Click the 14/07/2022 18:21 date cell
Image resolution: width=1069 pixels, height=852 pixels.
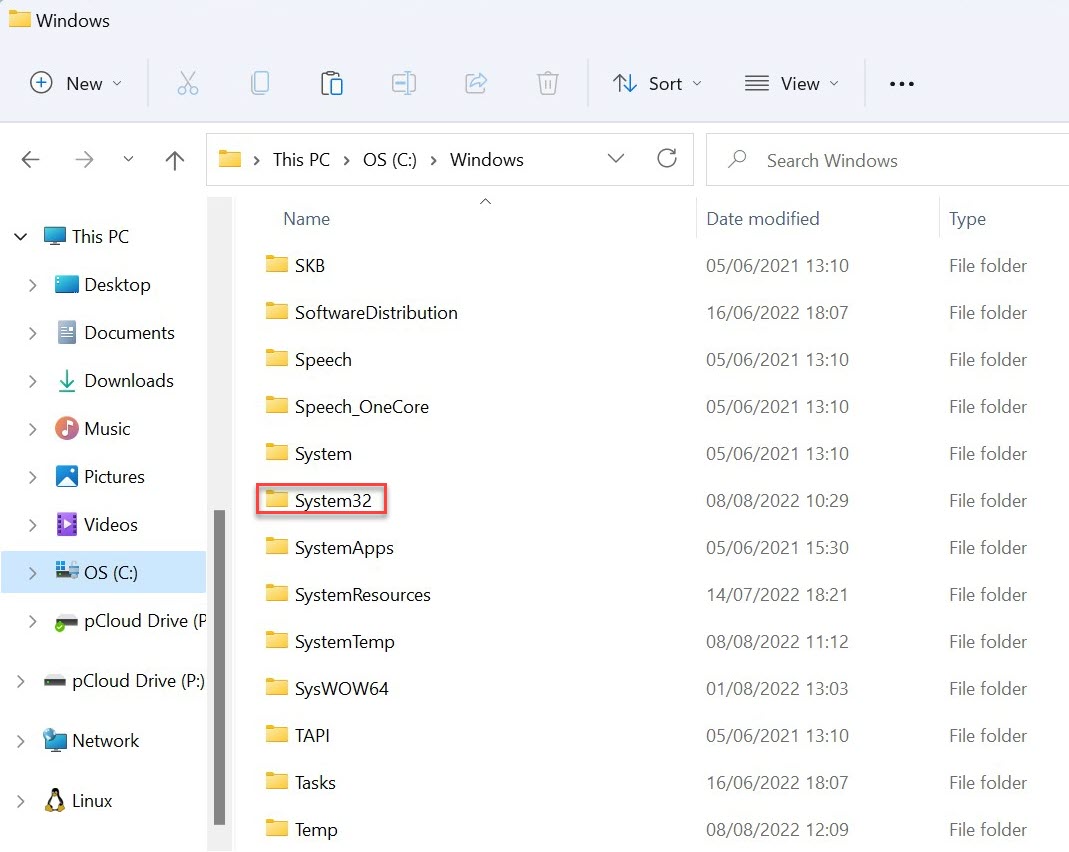click(x=777, y=594)
